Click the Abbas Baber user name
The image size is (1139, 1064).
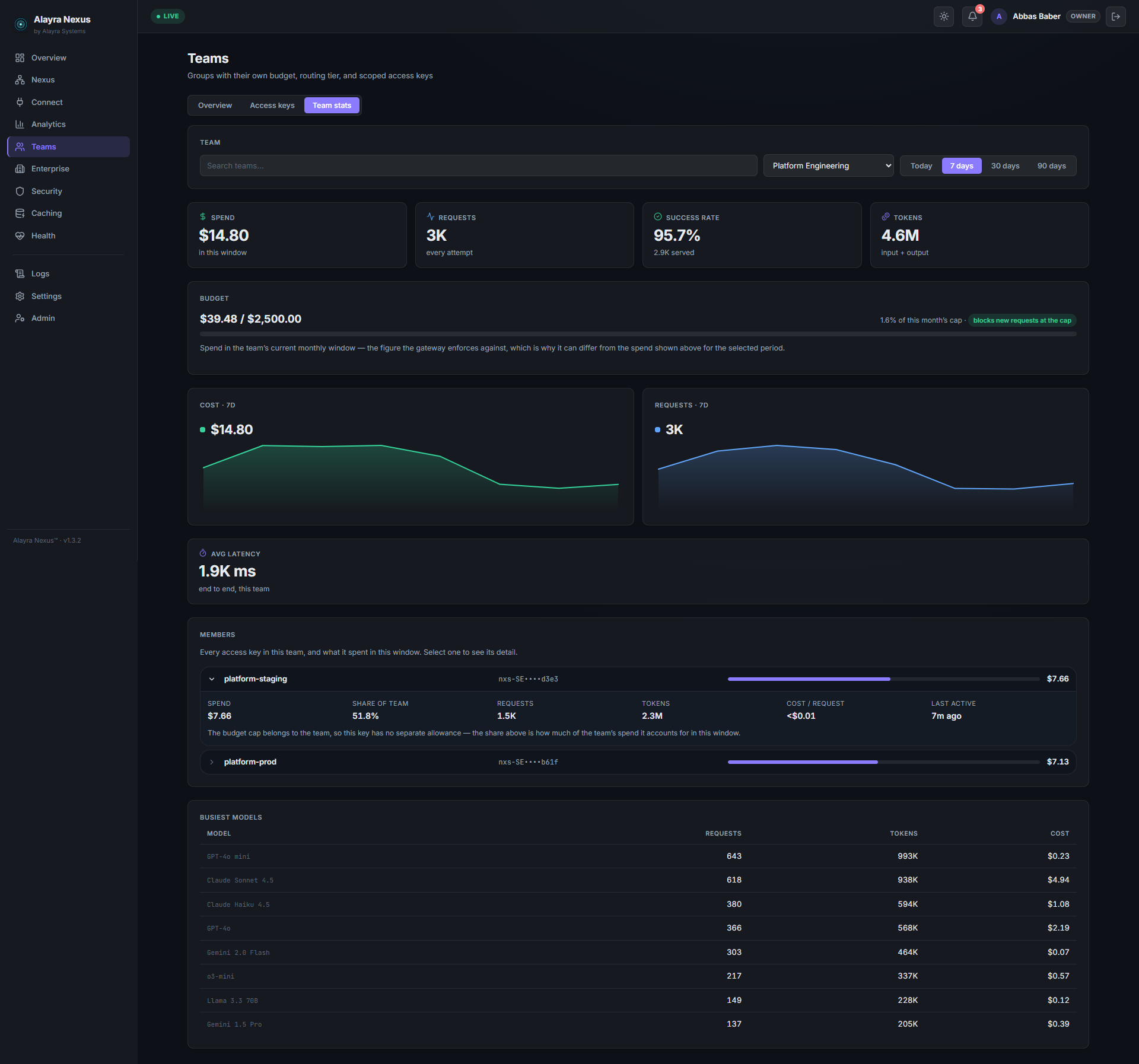pos(1036,17)
